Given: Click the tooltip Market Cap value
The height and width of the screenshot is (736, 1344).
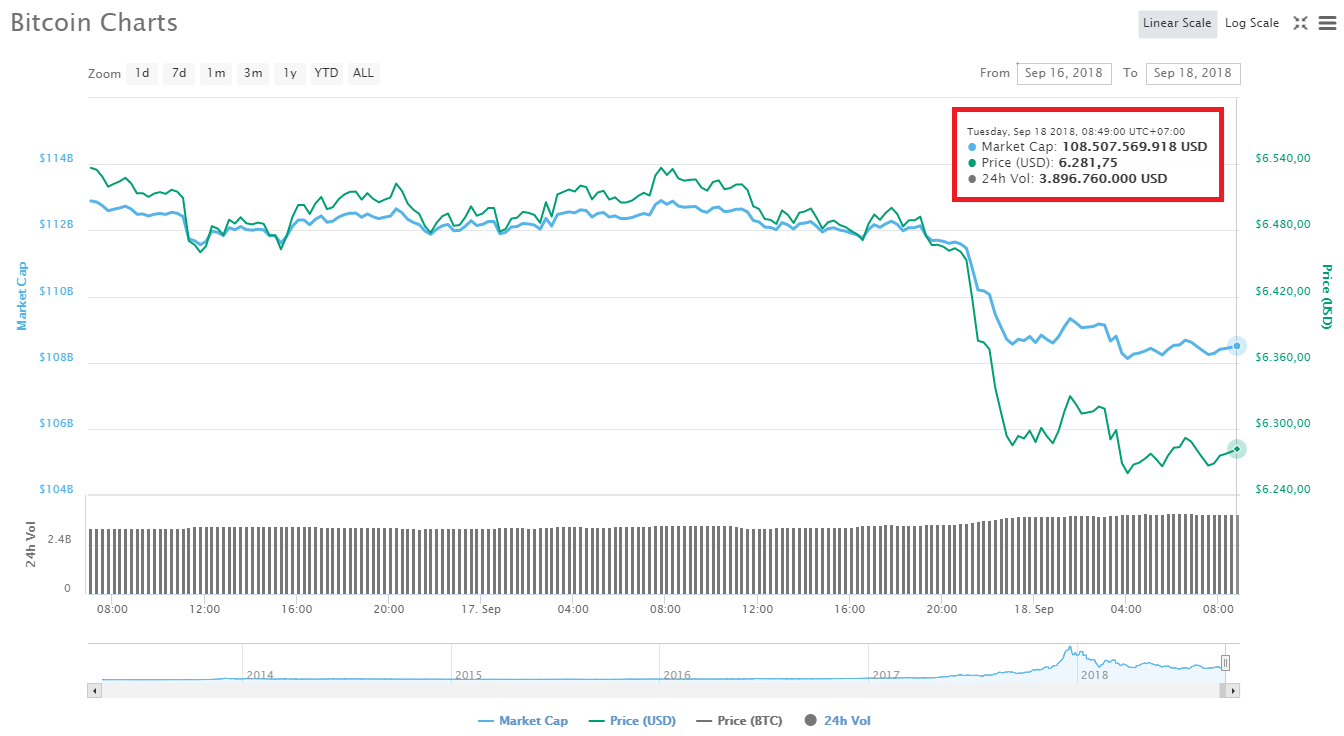Looking at the screenshot, I should pos(1134,146).
